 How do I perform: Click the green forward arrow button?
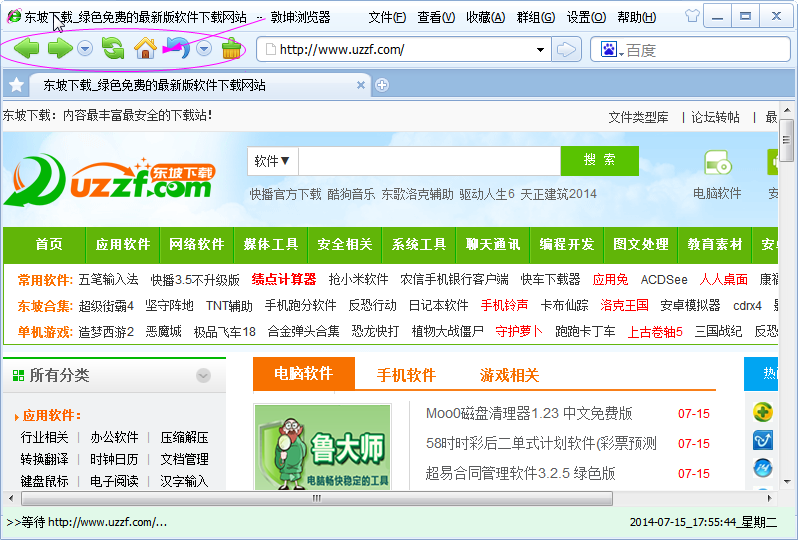[59, 49]
